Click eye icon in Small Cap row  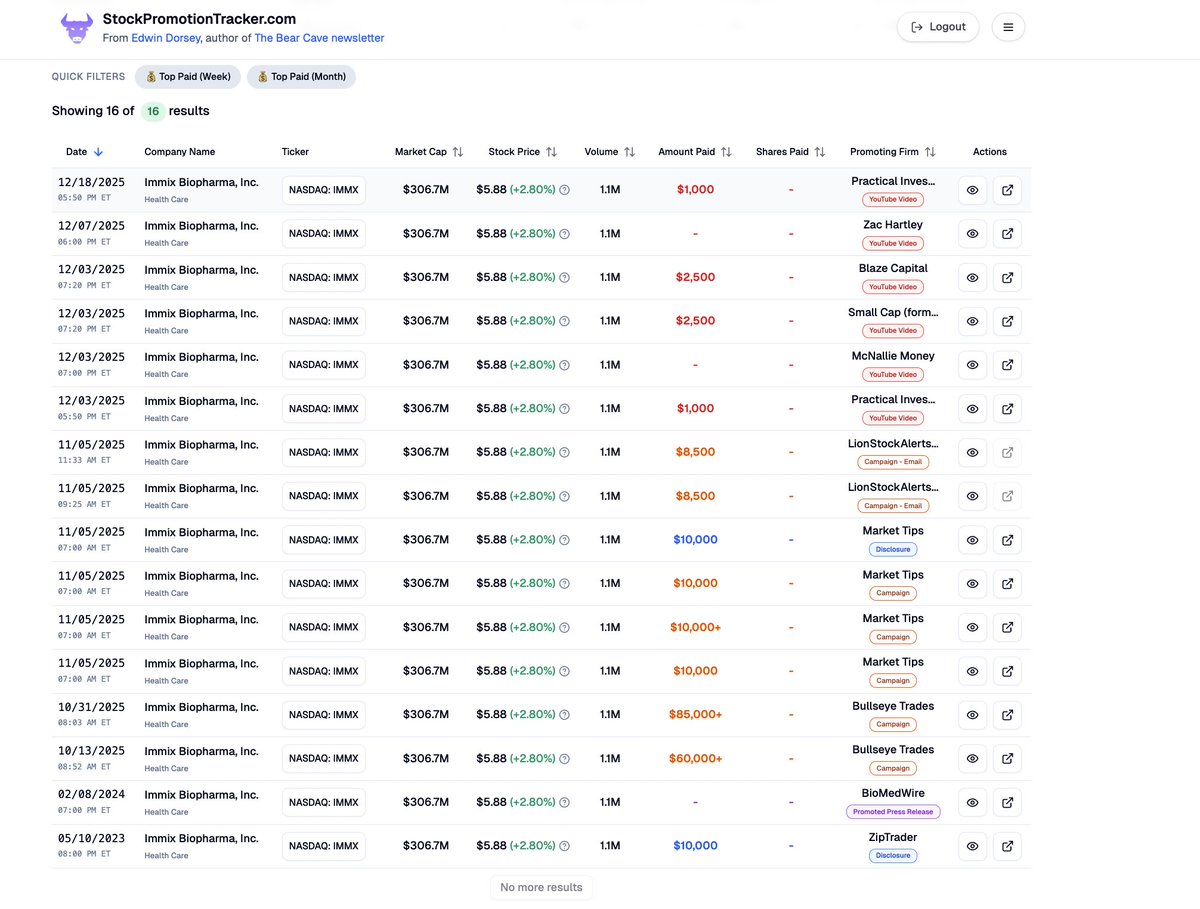tap(972, 321)
